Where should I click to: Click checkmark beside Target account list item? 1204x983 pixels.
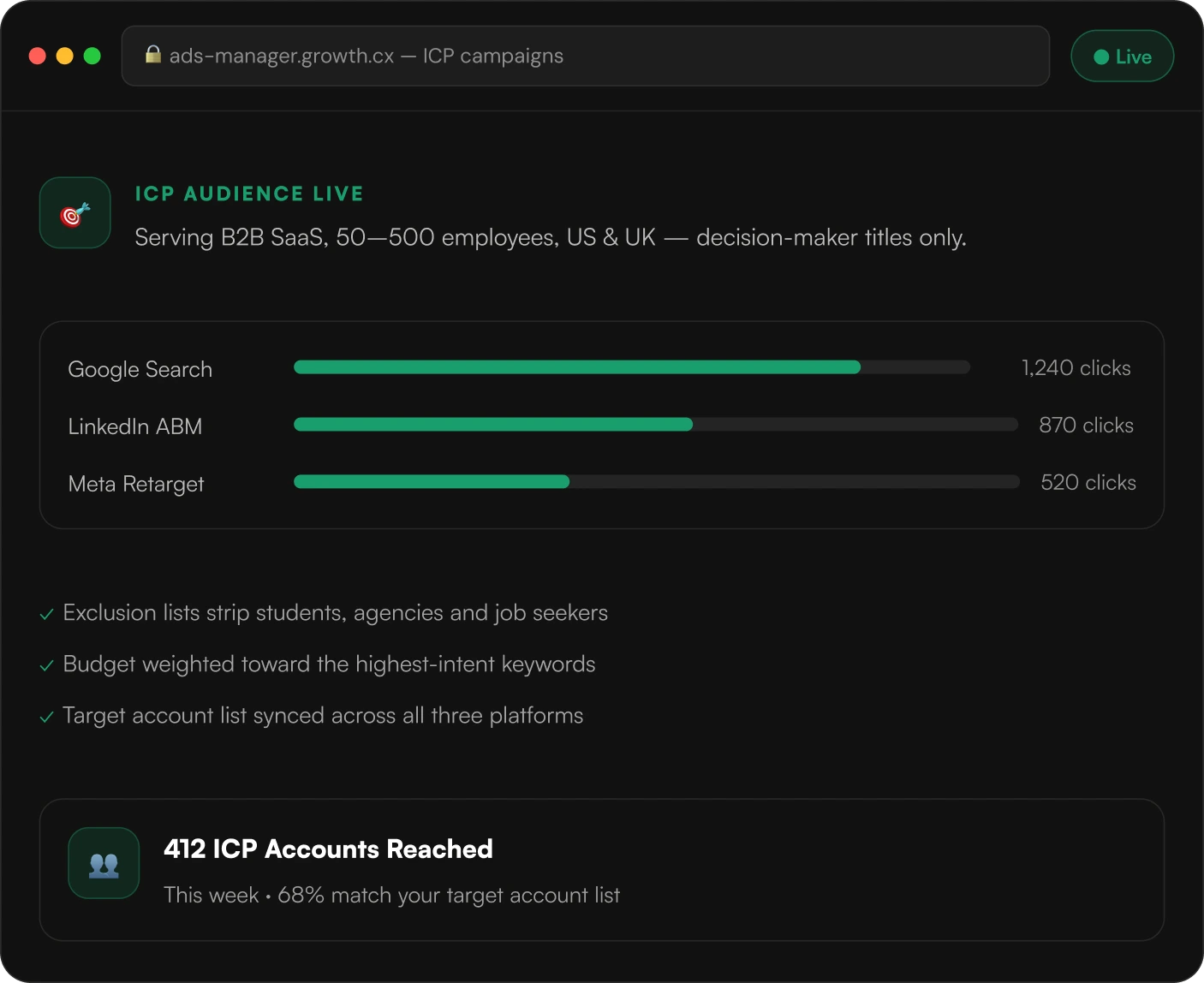click(47, 717)
